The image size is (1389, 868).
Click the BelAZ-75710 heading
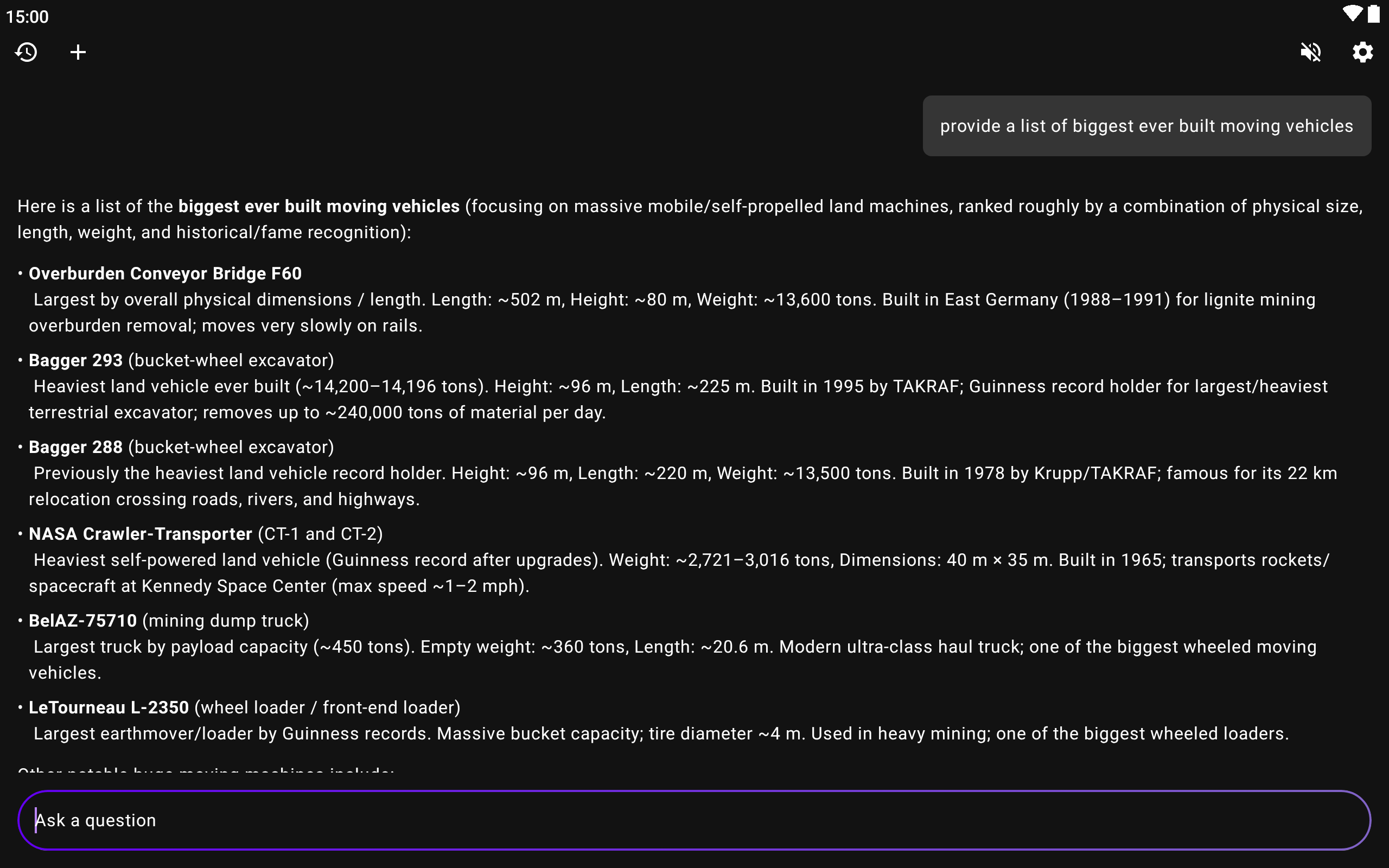(82, 621)
